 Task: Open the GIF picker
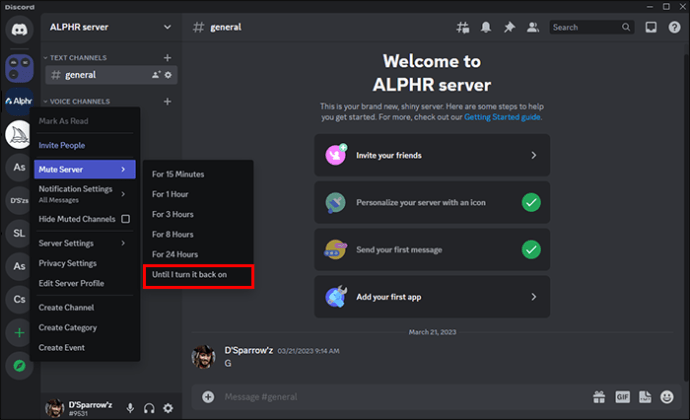(x=622, y=397)
